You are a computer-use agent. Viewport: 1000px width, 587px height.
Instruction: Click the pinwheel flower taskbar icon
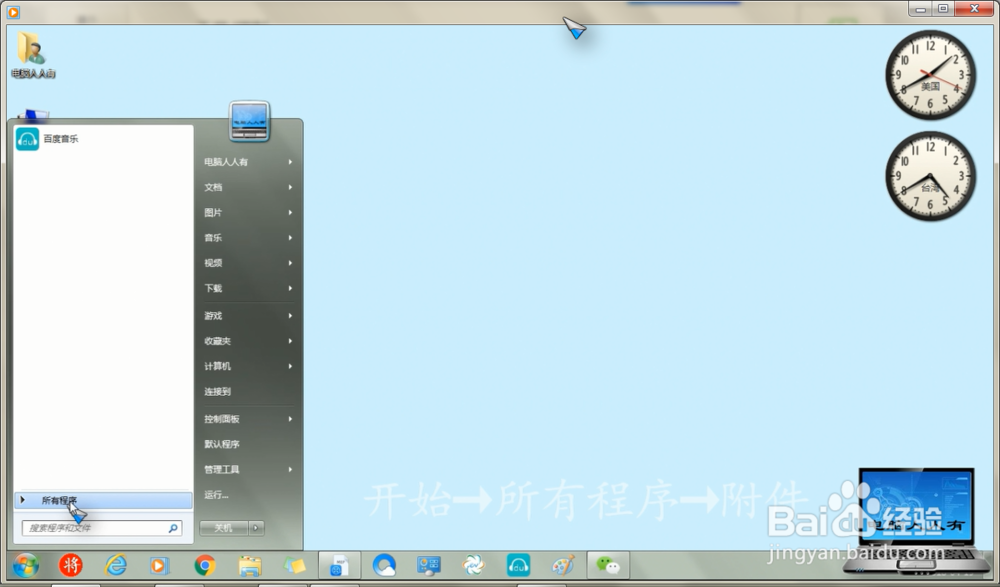pyautogui.click(x=474, y=565)
